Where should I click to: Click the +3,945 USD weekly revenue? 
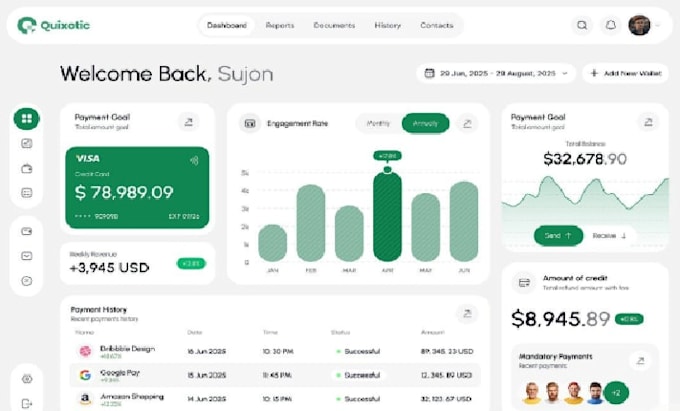click(x=109, y=267)
